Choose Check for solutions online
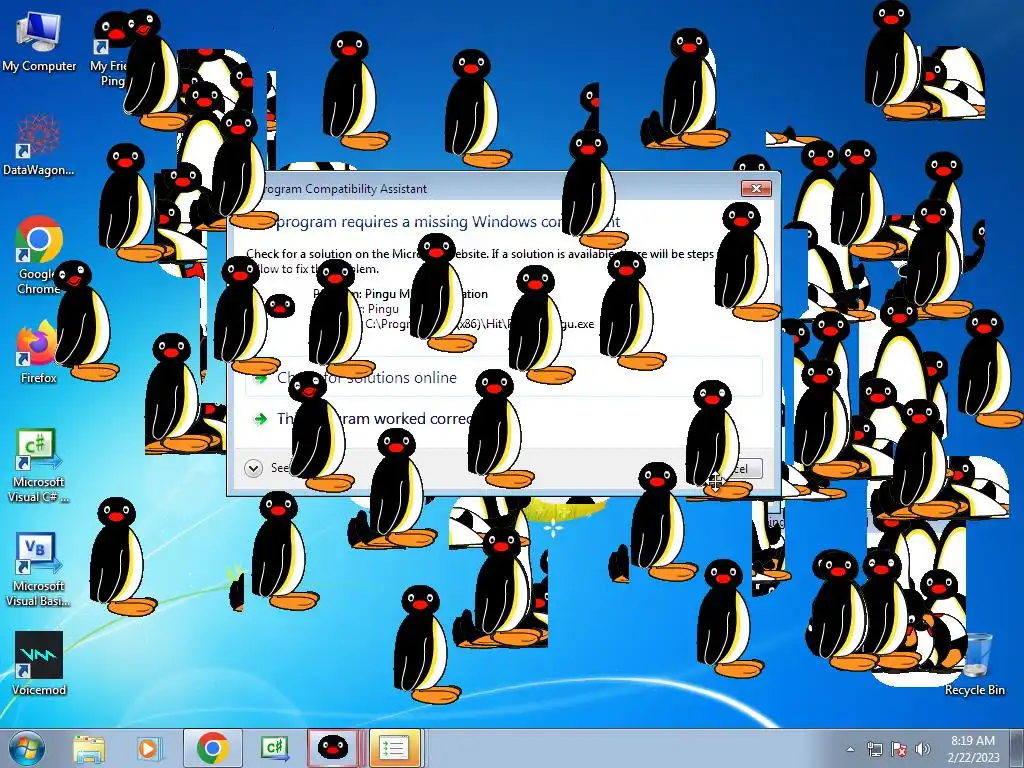The height and width of the screenshot is (768, 1024). (504, 377)
